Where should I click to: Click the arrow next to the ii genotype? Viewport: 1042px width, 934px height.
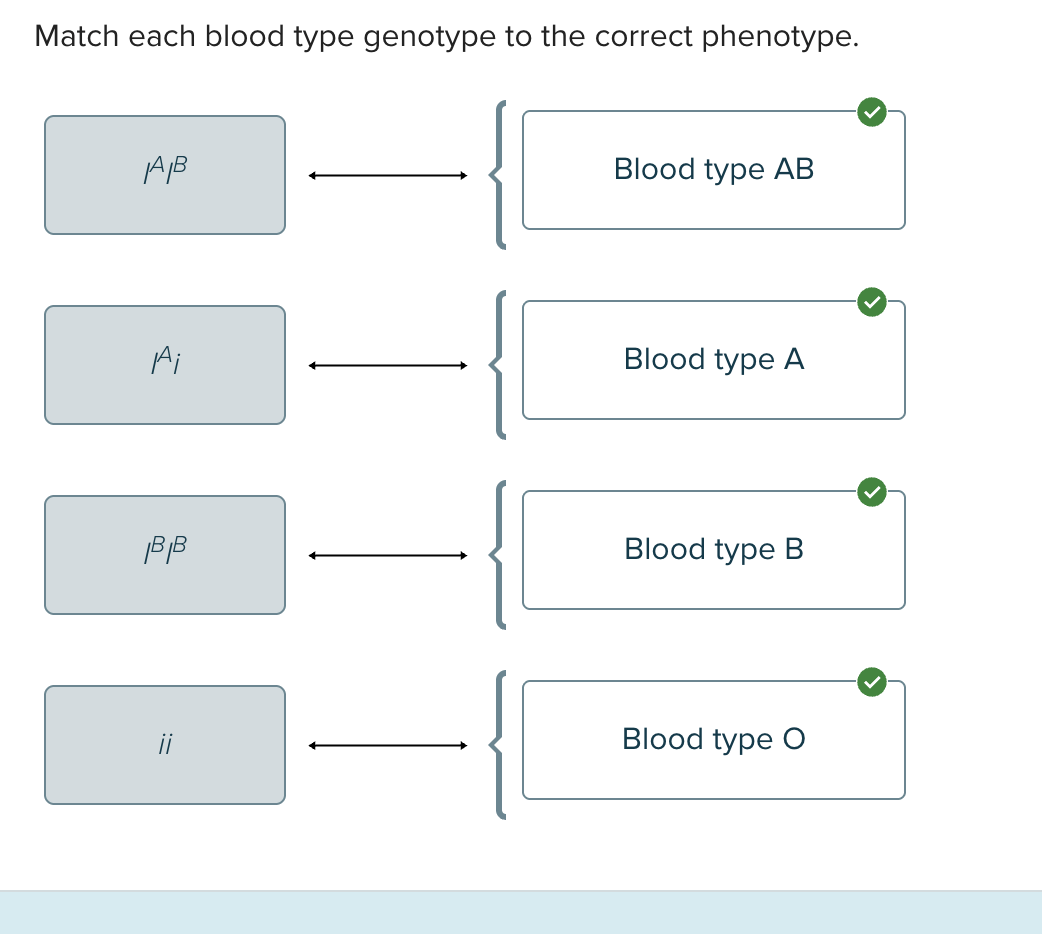[x=388, y=745]
